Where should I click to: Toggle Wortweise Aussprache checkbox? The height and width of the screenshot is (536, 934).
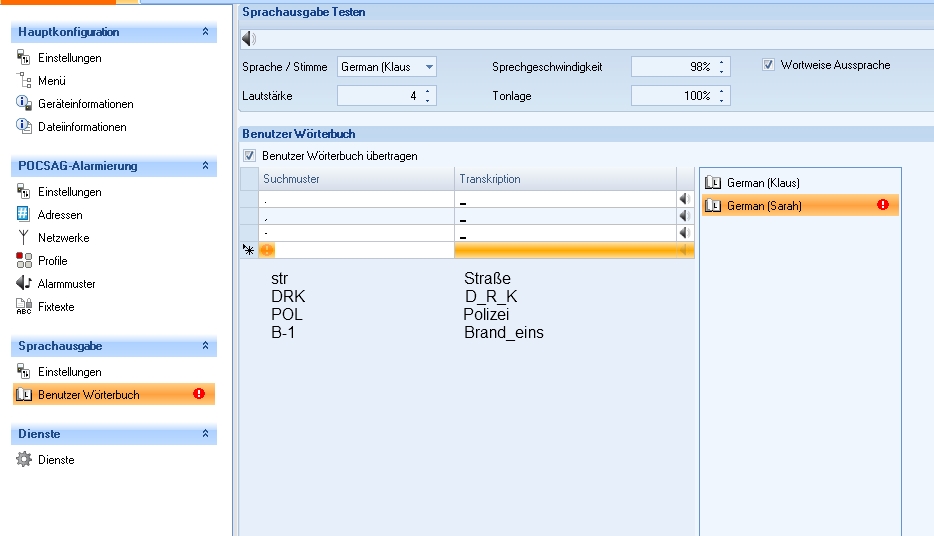pos(768,65)
